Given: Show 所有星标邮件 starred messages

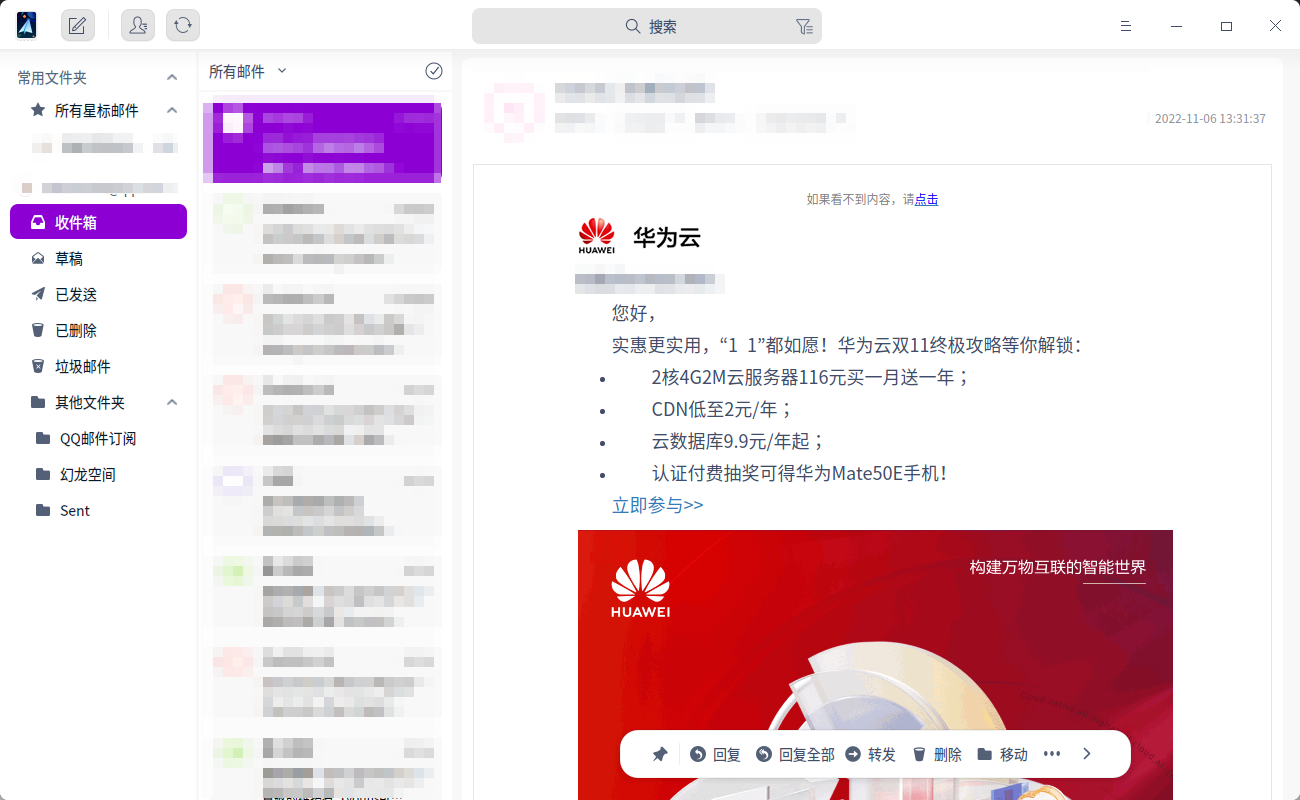Looking at the screenshot, I should 96,110.
